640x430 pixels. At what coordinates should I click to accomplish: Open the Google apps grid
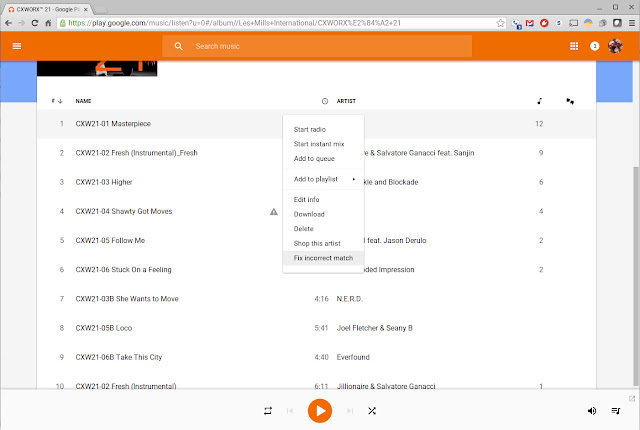[x=574, y=46]
